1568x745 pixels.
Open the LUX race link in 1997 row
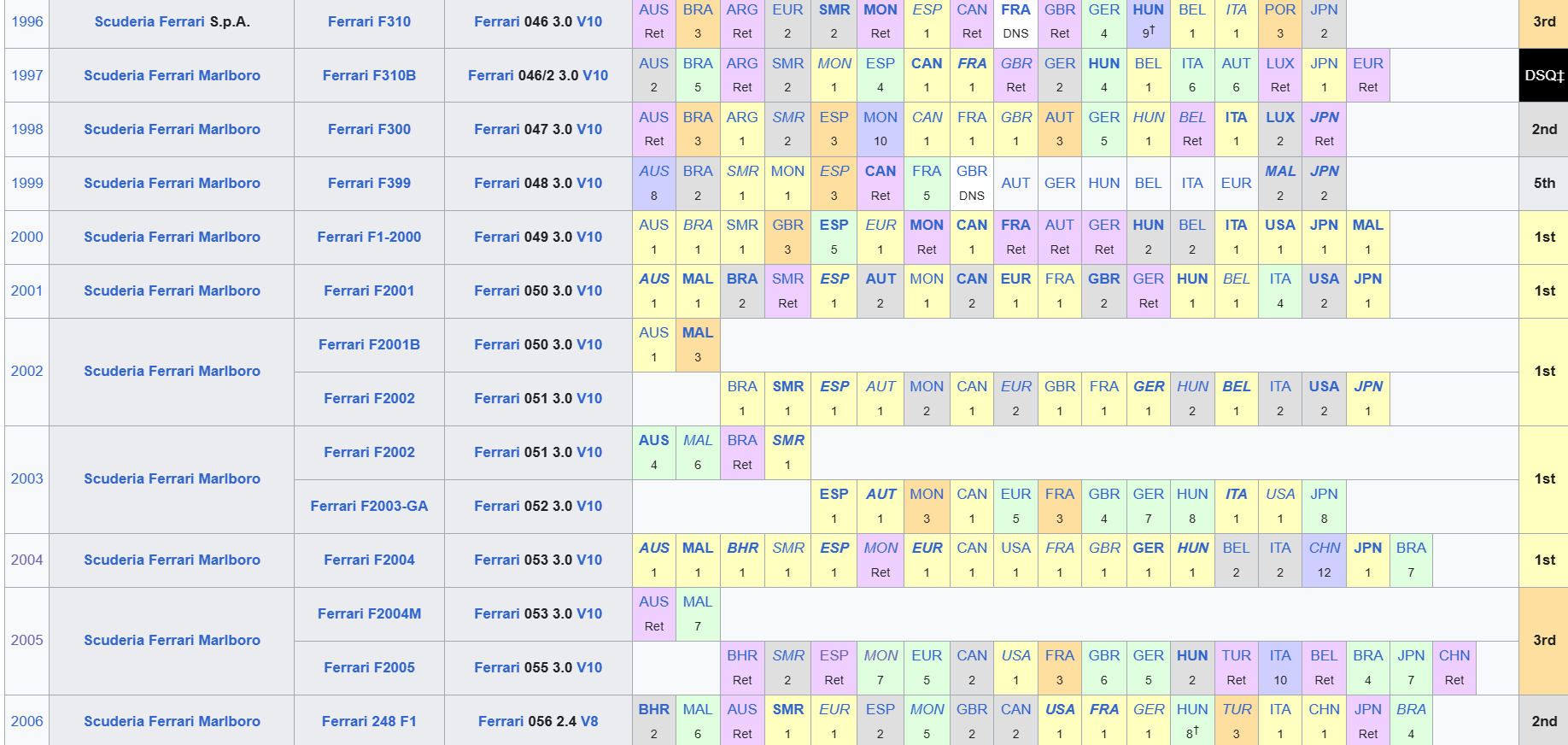[1279, 63]
